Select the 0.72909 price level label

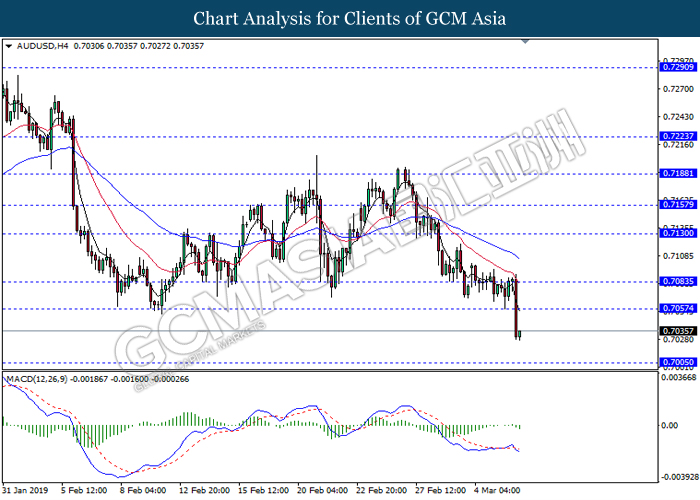pyautogui.click(x=678, y=67)
